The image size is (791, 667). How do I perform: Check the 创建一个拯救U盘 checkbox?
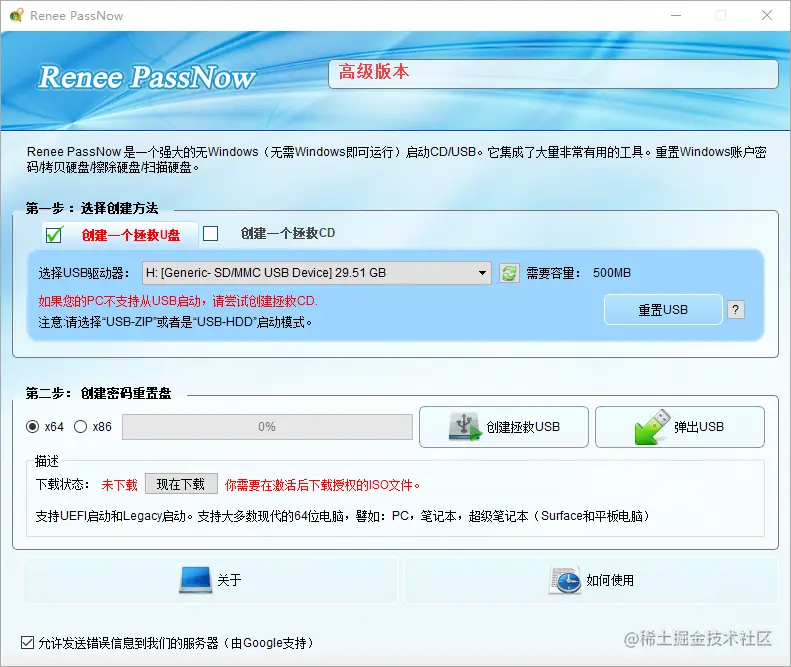(x=54, y=235)
